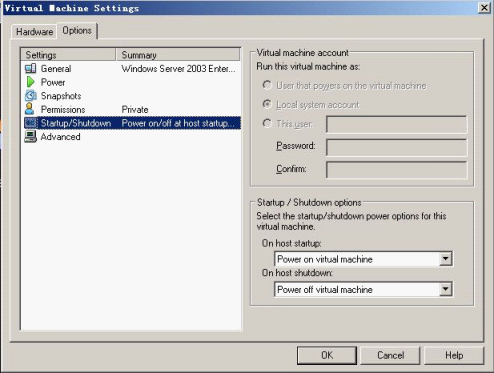This screenshot has width=494, height=373.
Task: Click the Cancel button
Action: click(390, 355)
